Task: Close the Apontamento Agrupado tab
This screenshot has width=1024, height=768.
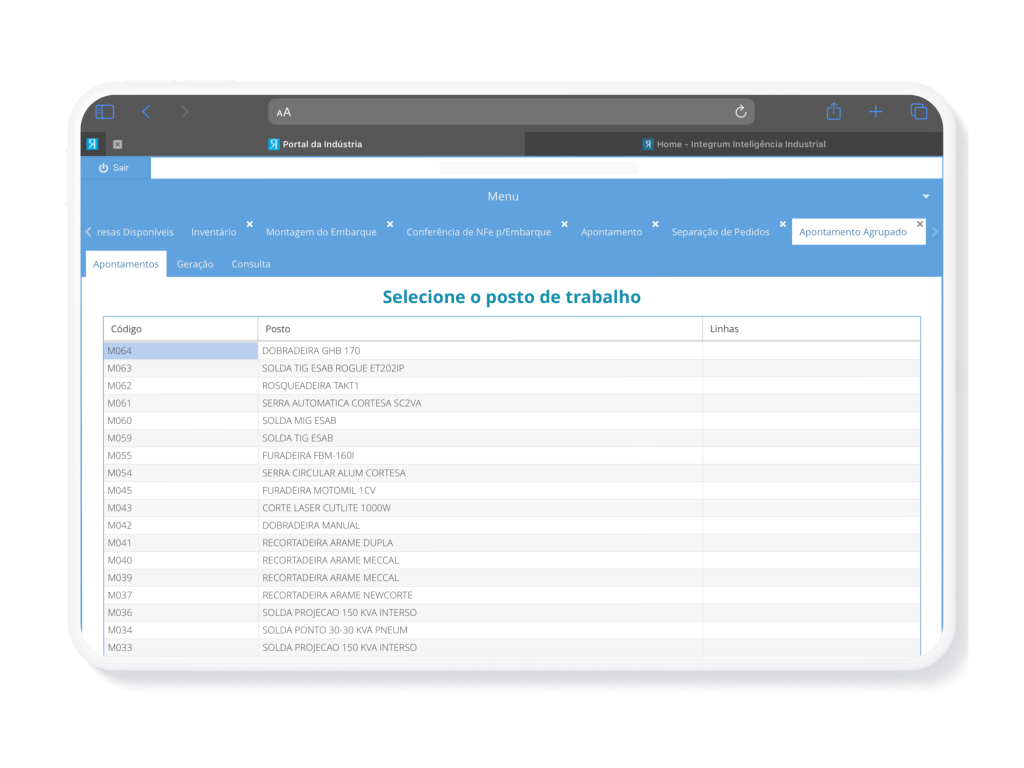Action: coord(920,224)
